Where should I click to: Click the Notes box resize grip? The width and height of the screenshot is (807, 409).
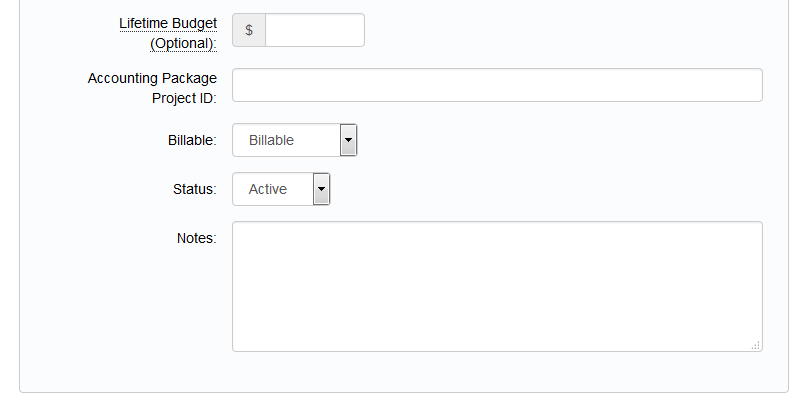(756, 345)
